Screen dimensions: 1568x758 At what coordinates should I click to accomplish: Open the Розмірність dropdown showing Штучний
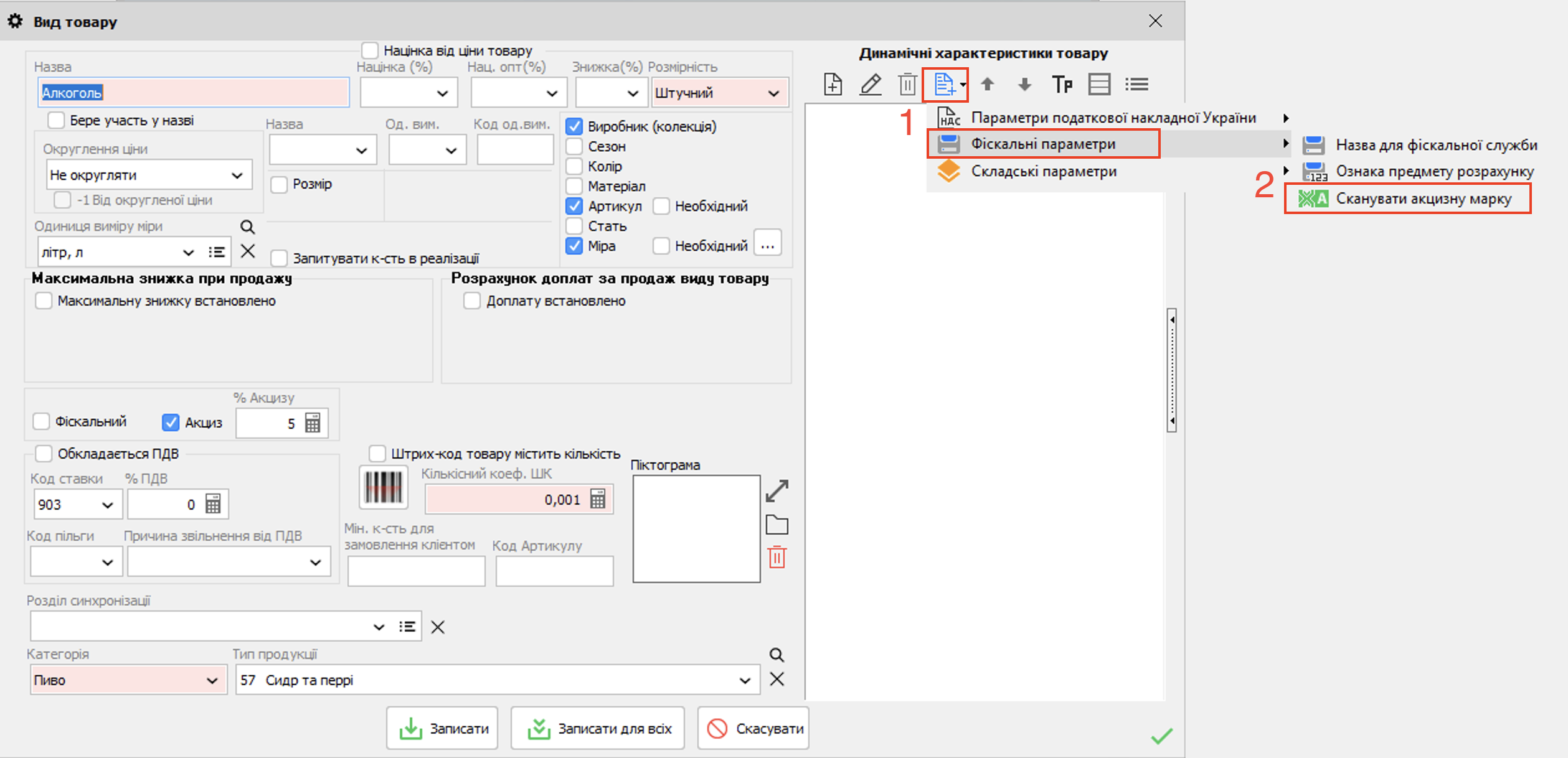click(x=719, y=93)
